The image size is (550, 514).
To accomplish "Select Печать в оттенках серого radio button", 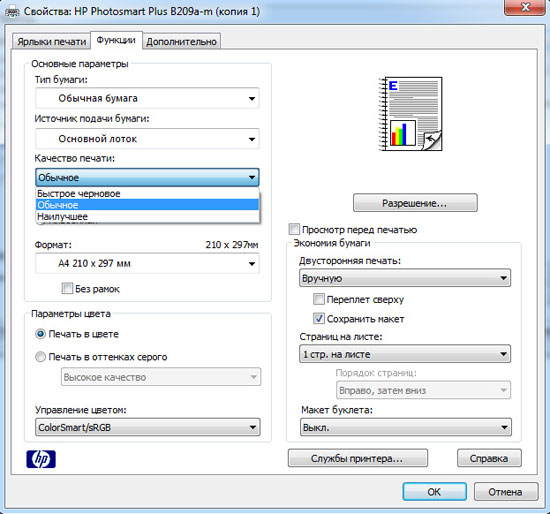I will click(40, 357).
